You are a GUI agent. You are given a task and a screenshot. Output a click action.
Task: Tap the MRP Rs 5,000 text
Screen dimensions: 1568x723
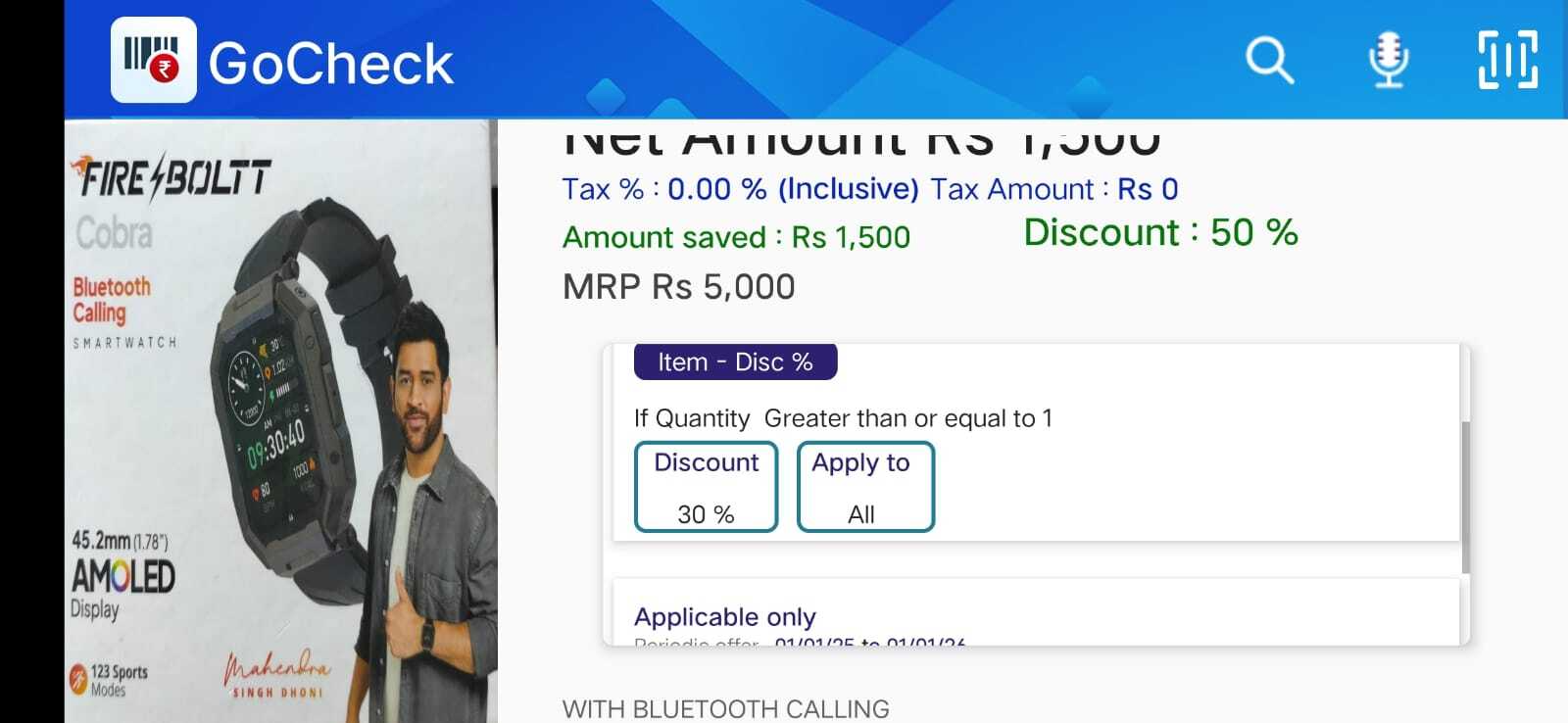(678, 287)
